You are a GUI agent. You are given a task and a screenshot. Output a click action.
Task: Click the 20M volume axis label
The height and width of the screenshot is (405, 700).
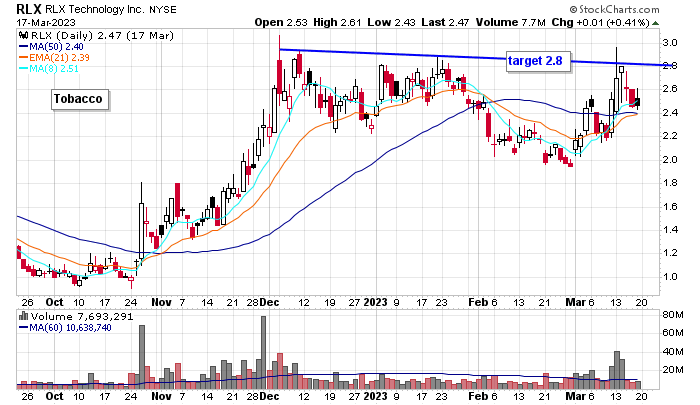[x=673, y=370]
